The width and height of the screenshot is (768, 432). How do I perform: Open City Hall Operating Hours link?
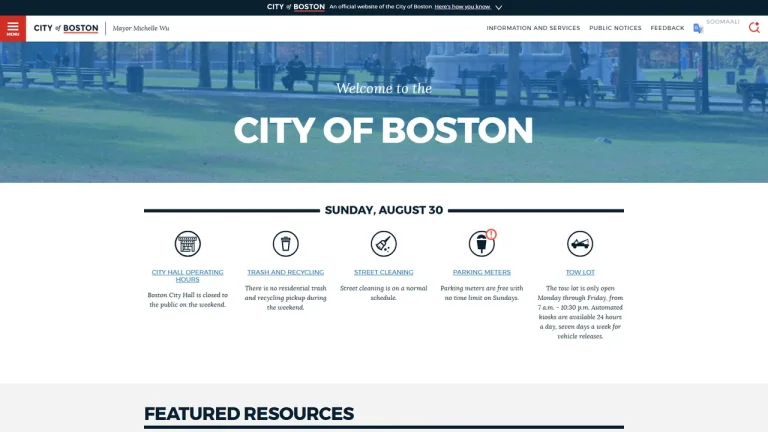coord(188,276)
